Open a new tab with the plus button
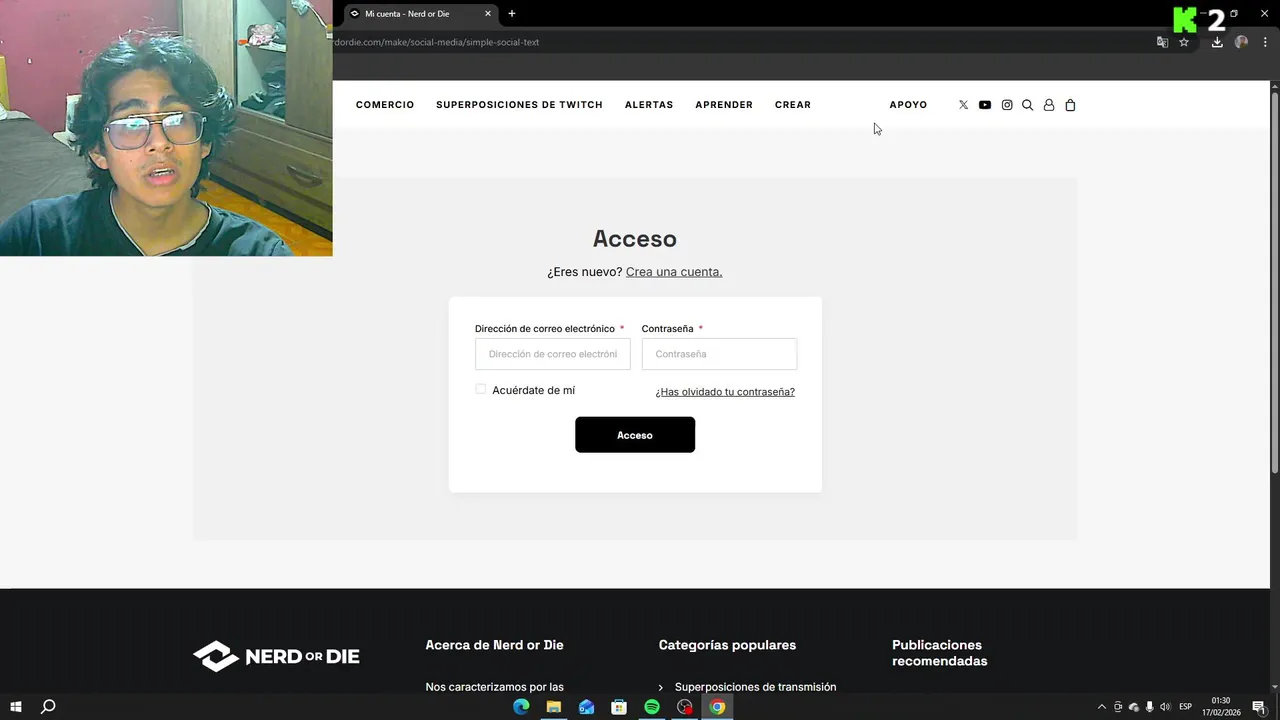Viewport: 1280px width, 720px height. (x=512, y=13)
